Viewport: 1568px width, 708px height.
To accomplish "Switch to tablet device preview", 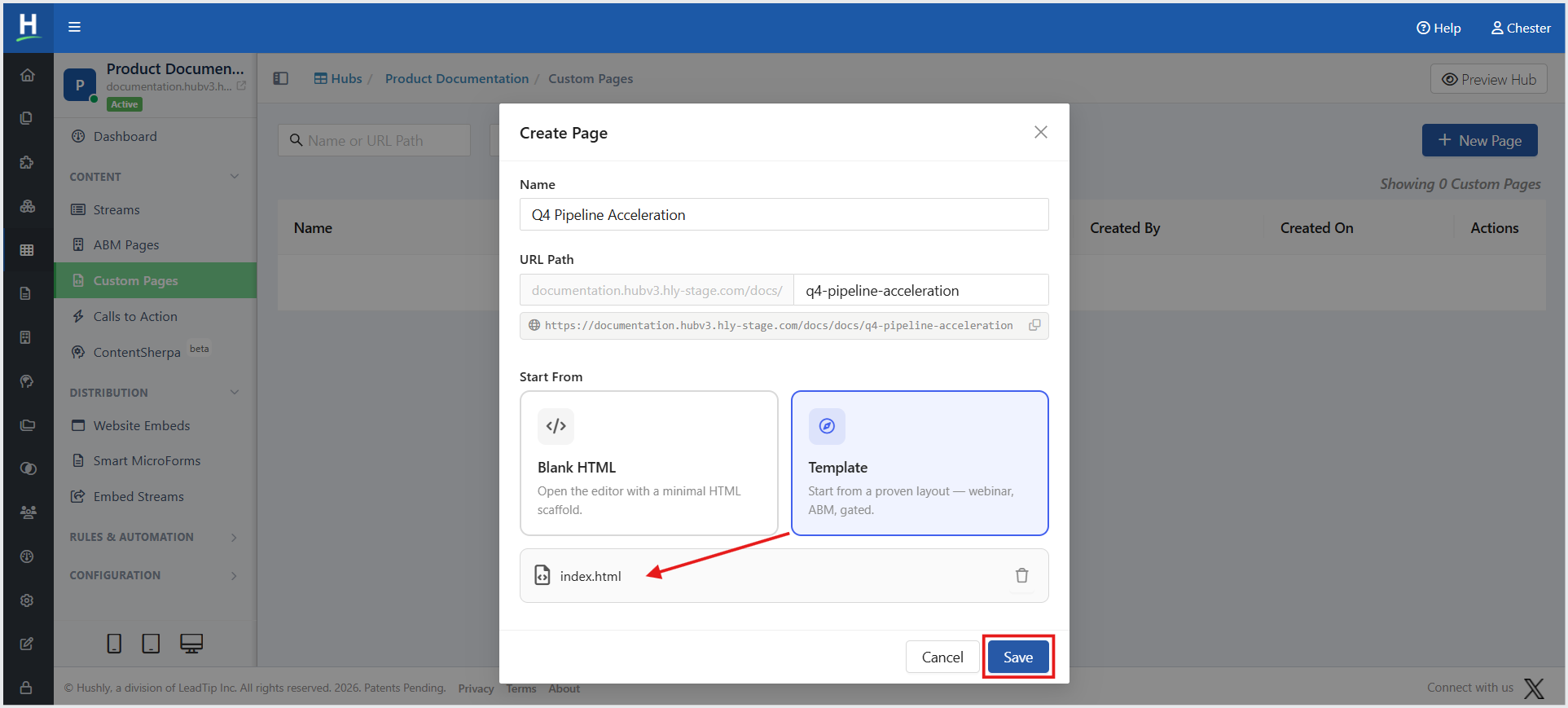I will click(x=151, y=644).
